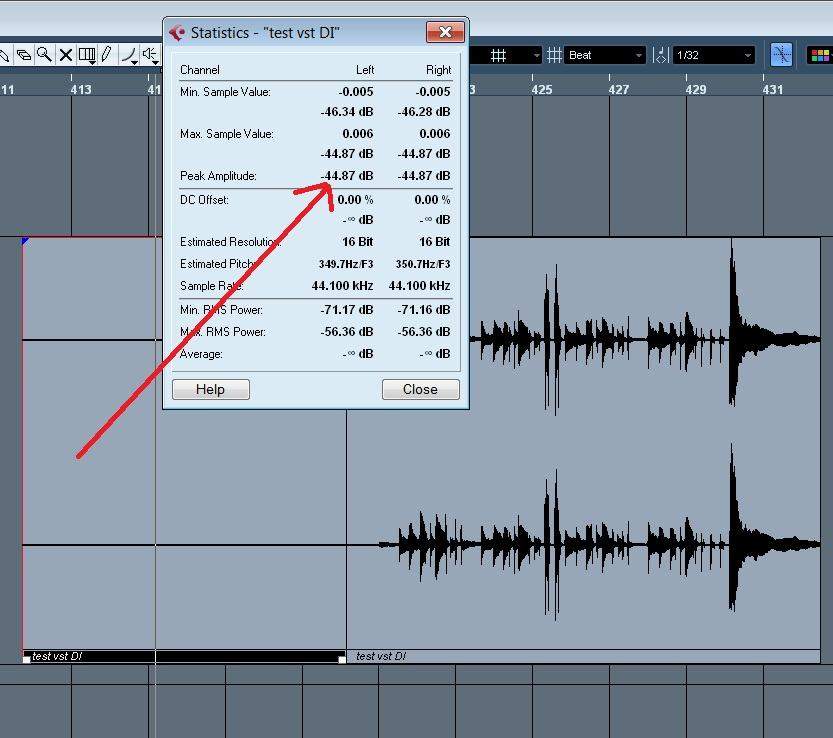
Task: Click Help in the Statistics dialog
Action: pos(211,389)
